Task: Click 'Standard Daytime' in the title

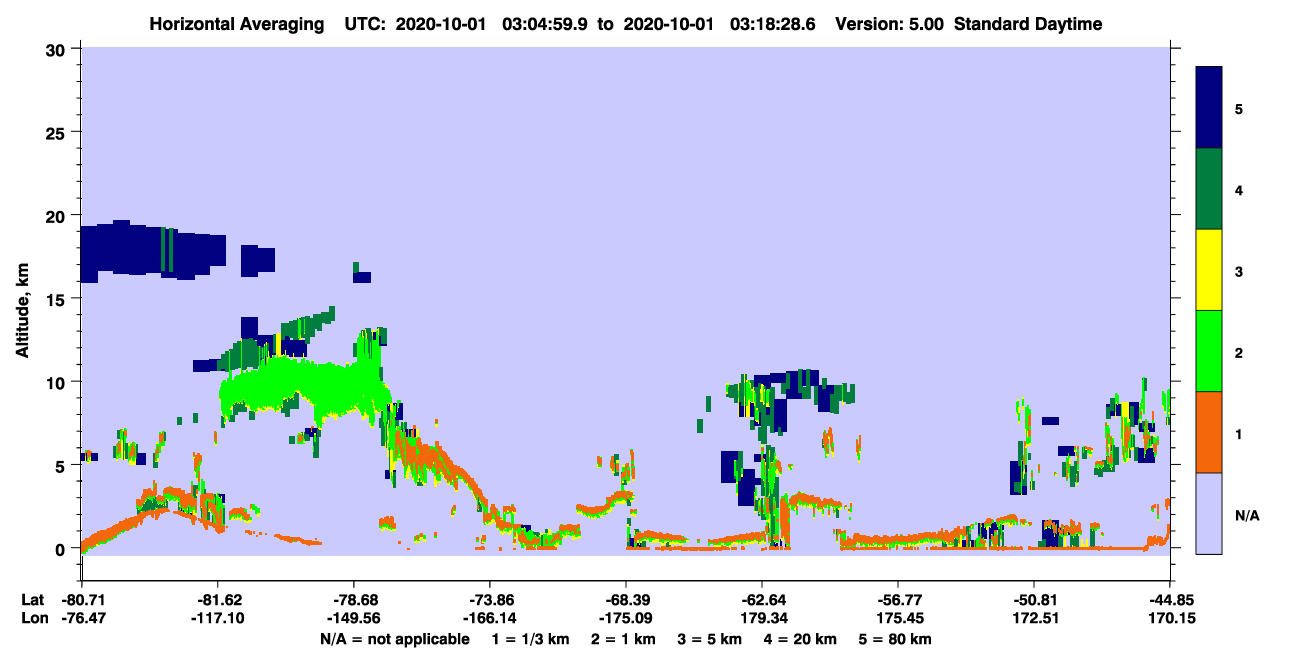Action: coord(1028,24)
